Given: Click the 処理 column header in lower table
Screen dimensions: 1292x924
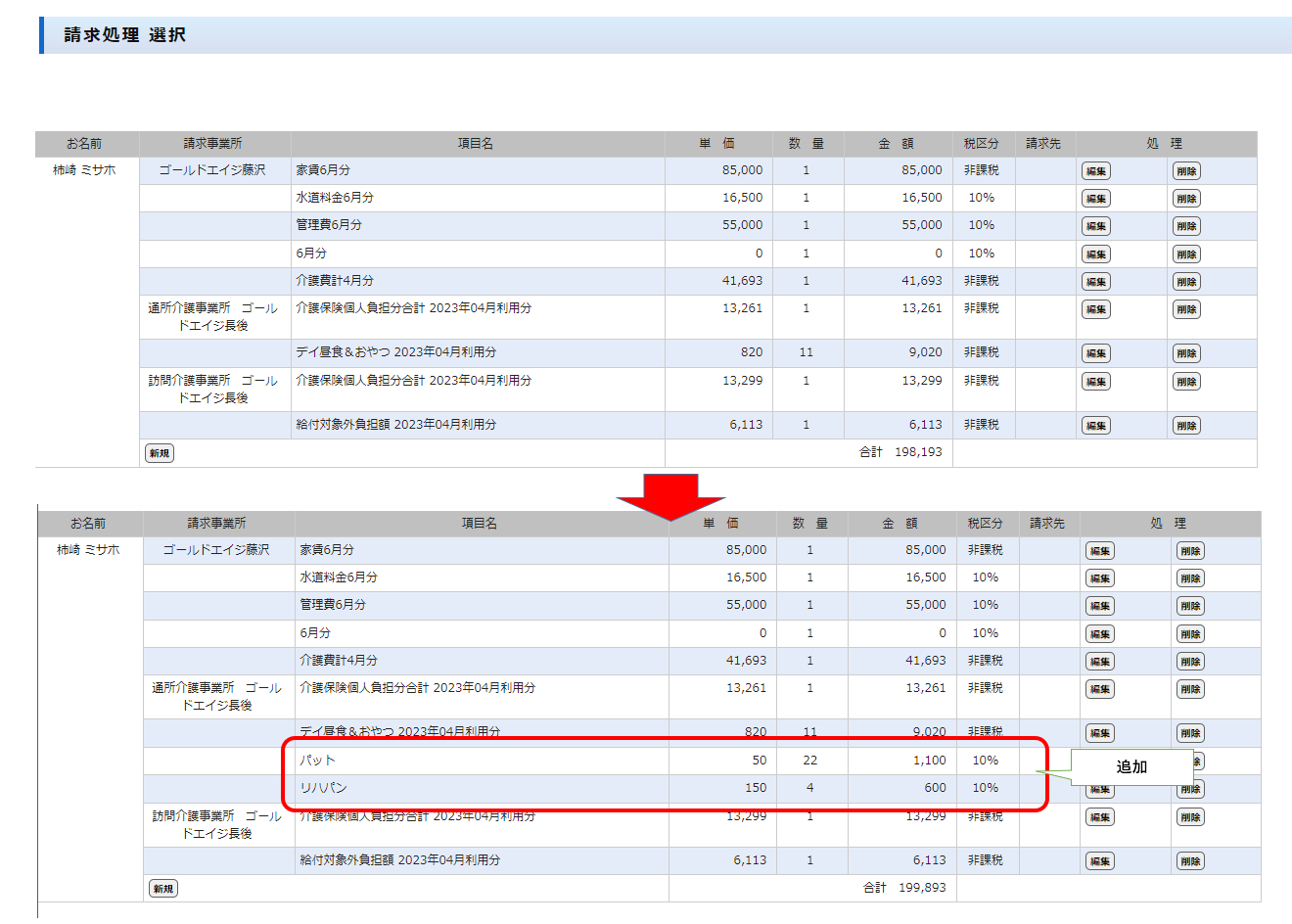Looking at the screenshot, I should (x=1168, y=524).
